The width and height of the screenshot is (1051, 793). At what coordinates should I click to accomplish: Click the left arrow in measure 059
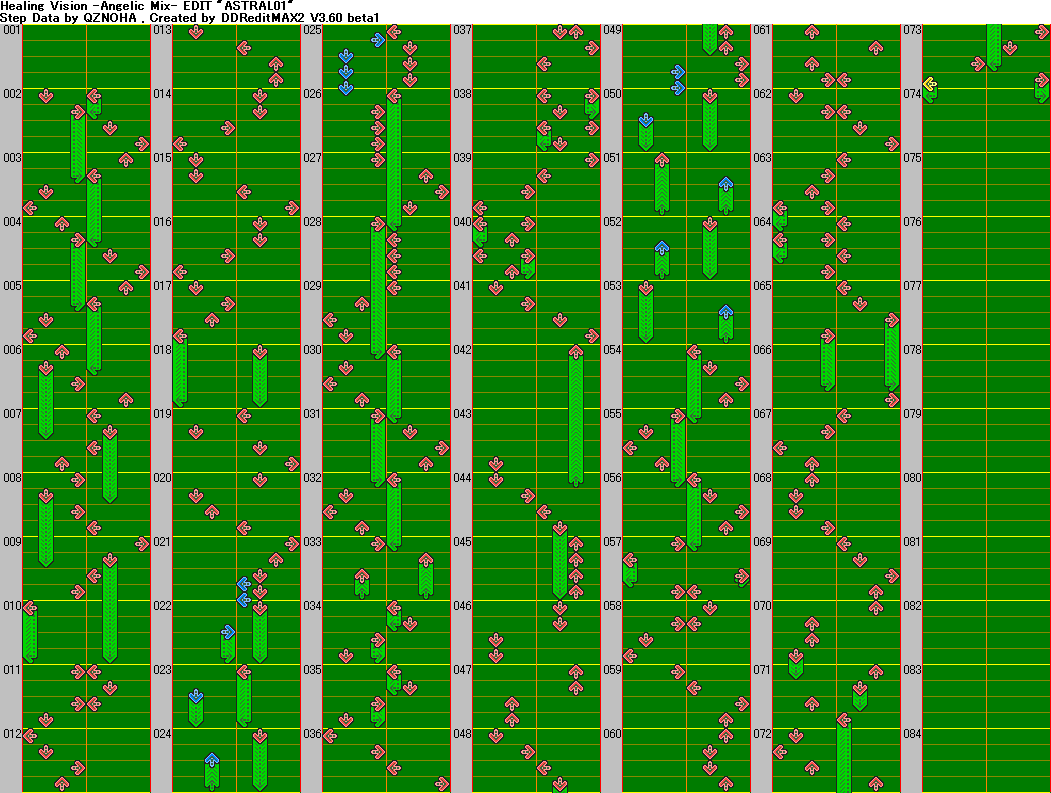click(694, 688)
